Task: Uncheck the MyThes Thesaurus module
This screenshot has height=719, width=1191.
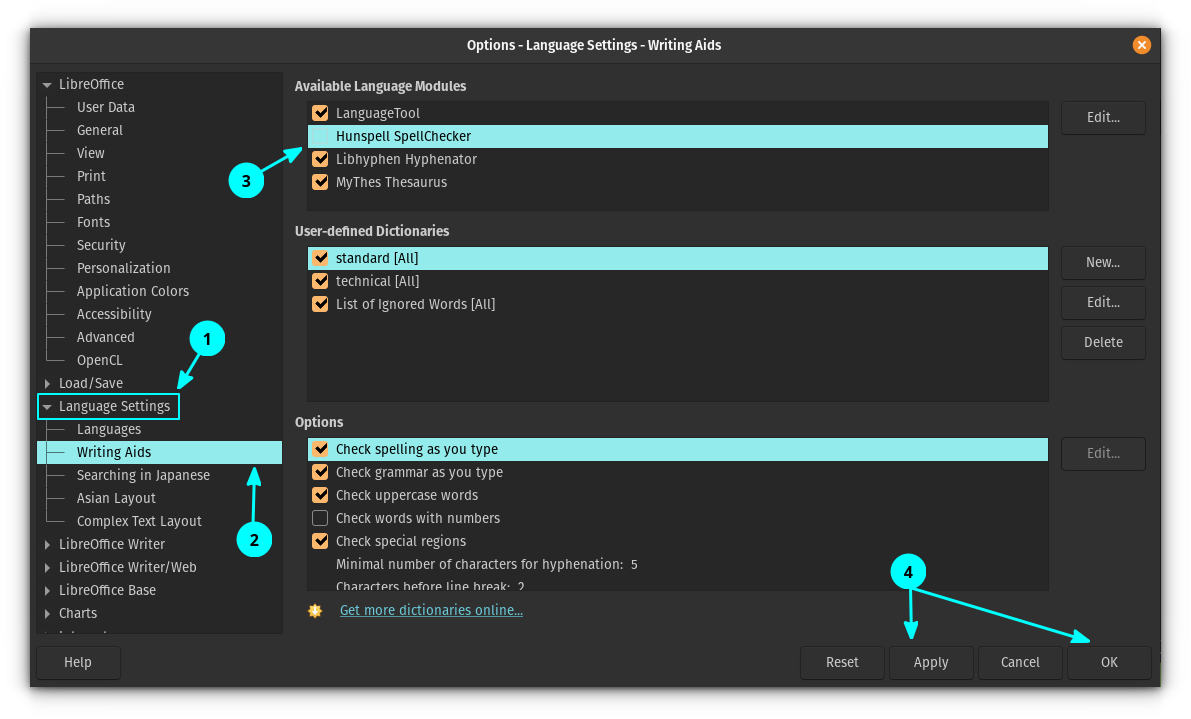Action: [x=320, y=182]
